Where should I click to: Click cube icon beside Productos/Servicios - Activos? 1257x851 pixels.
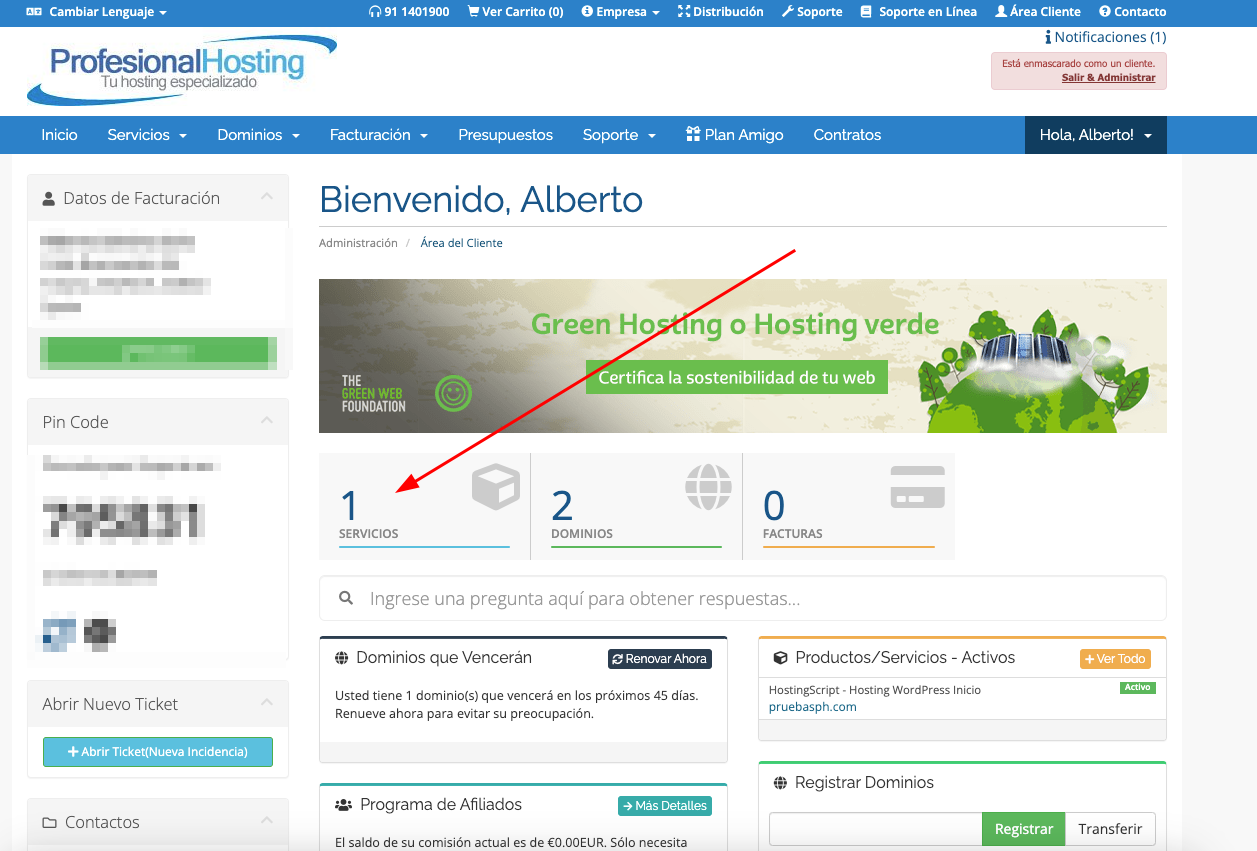point(781,658)
